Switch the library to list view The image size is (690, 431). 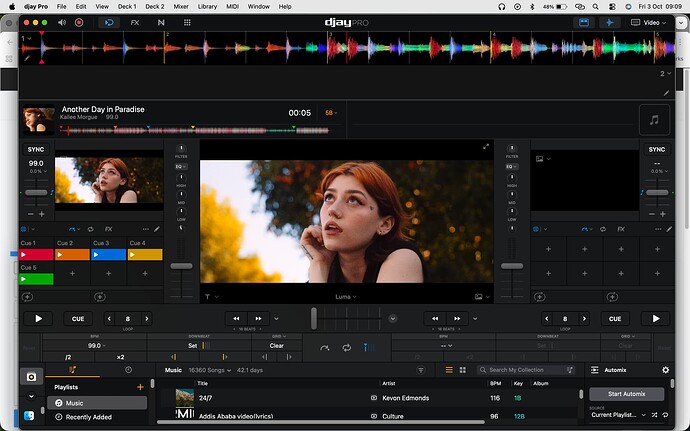pos(449,370)
